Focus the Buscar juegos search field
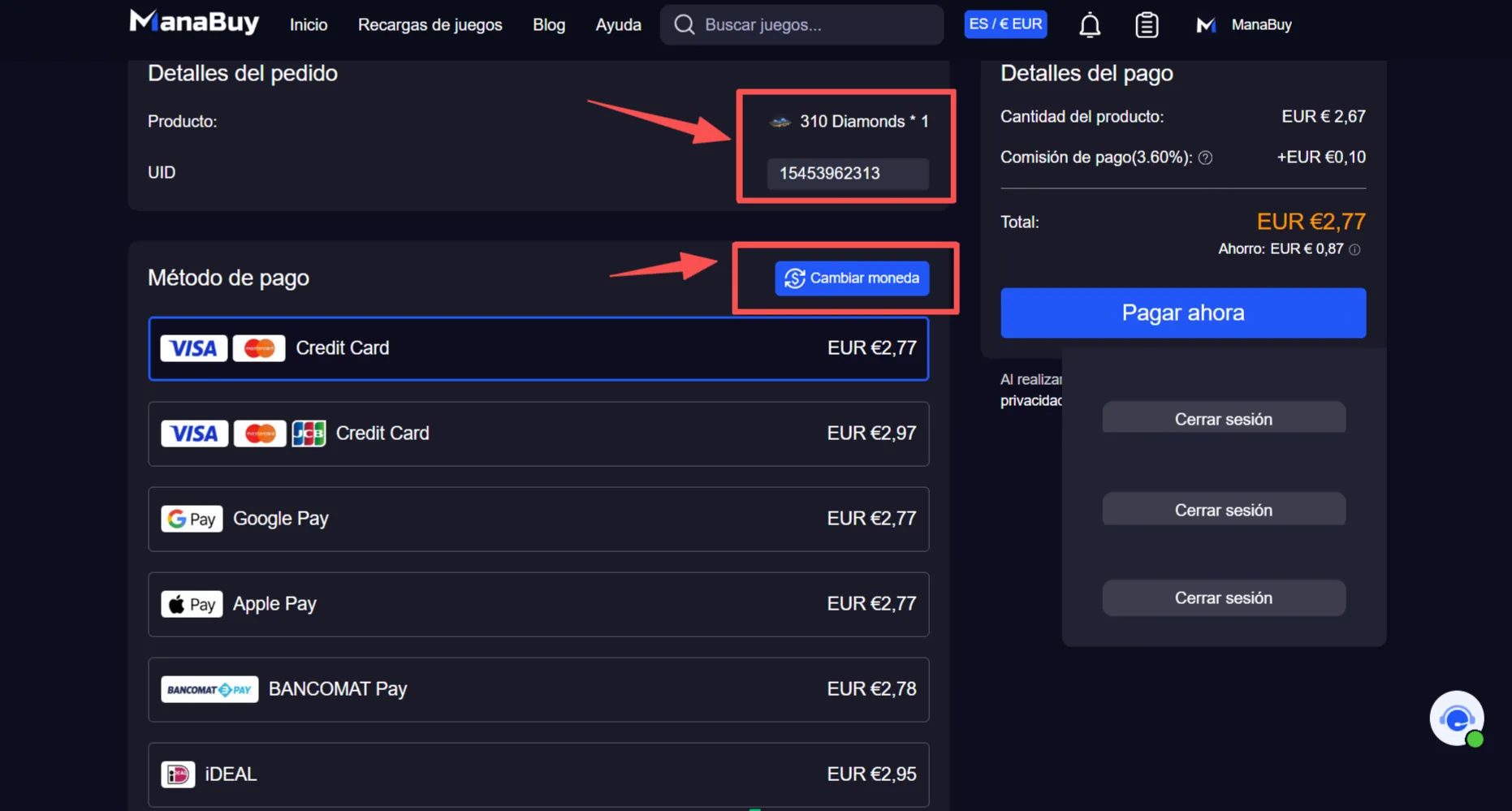 click(x=801, y=24)
